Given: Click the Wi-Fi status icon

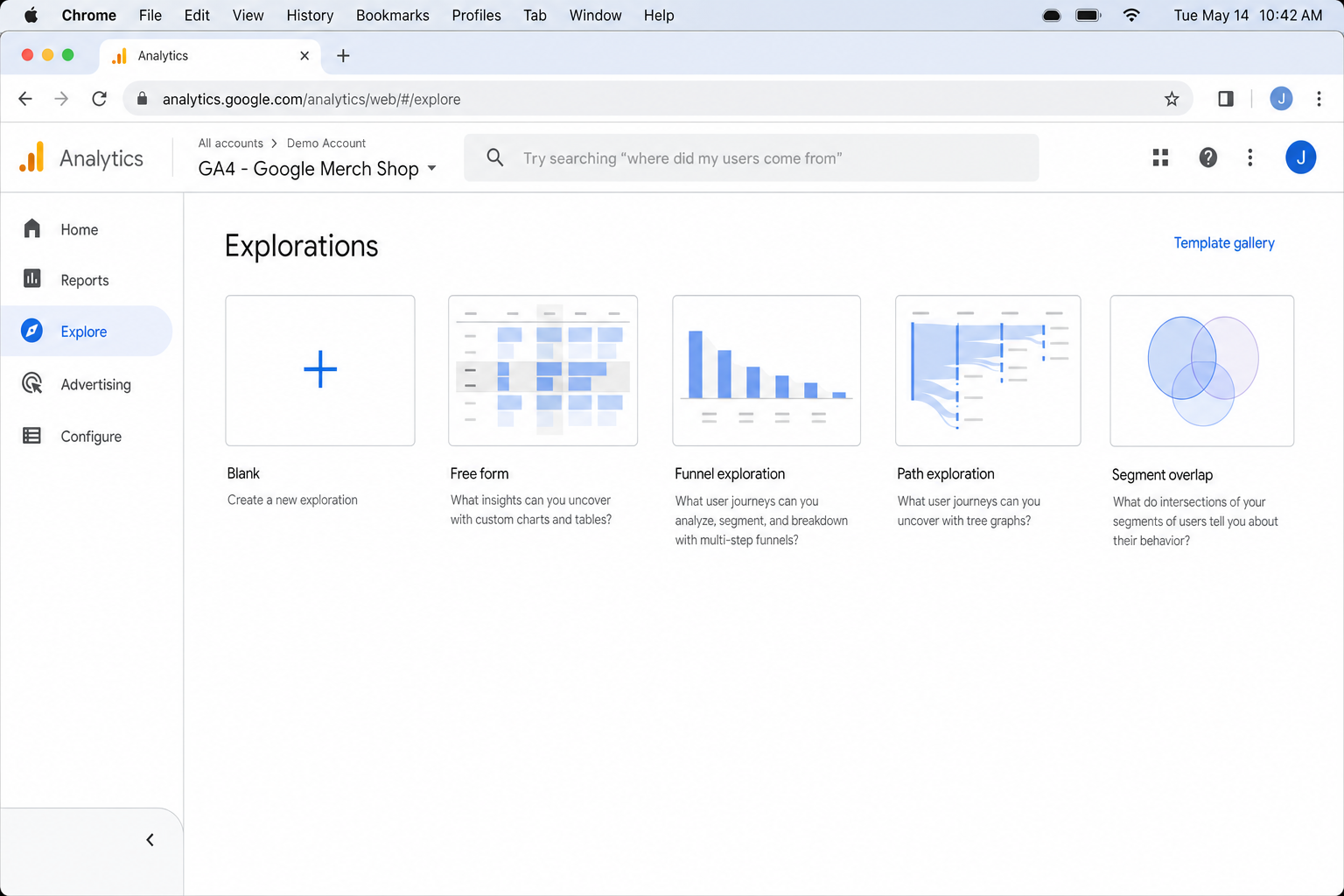Looking at the screenshot, I should pos(1131,15).
